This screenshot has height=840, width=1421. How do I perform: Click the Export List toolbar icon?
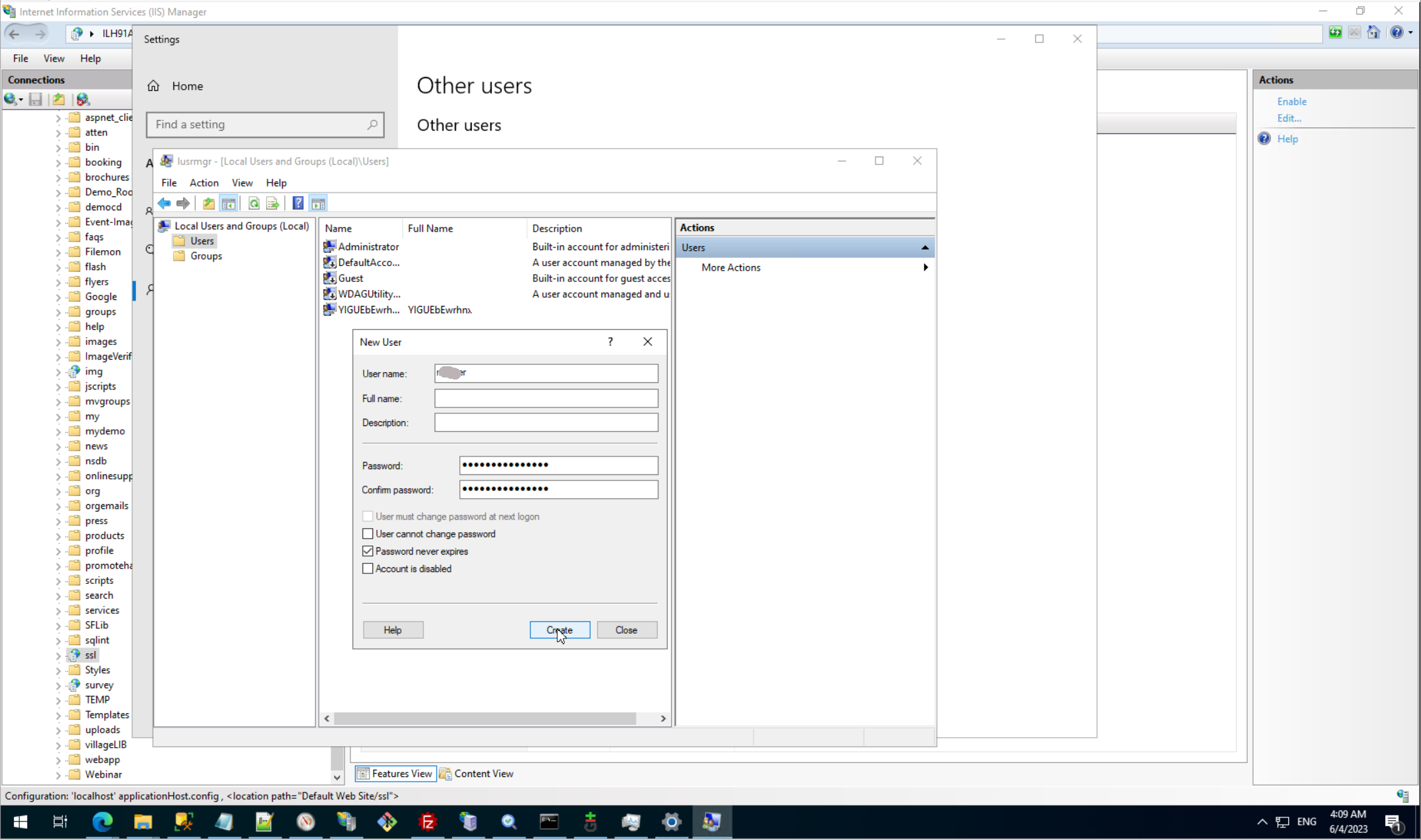pyautogui.click(x=272, y=204)
